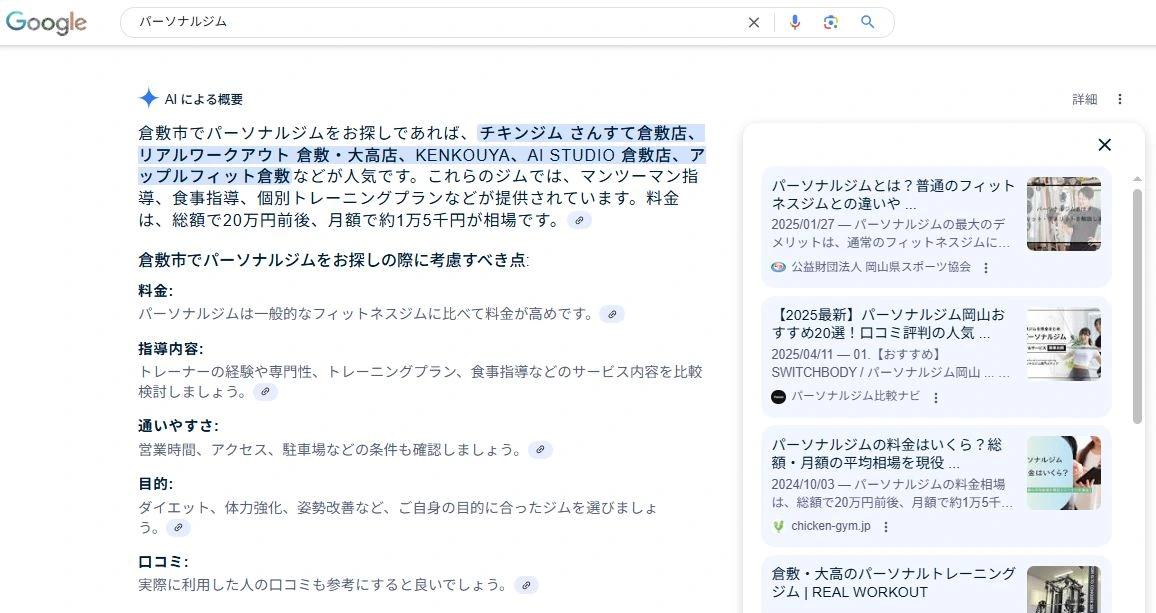Click the 詳細 button

[x=1084, y=99]
